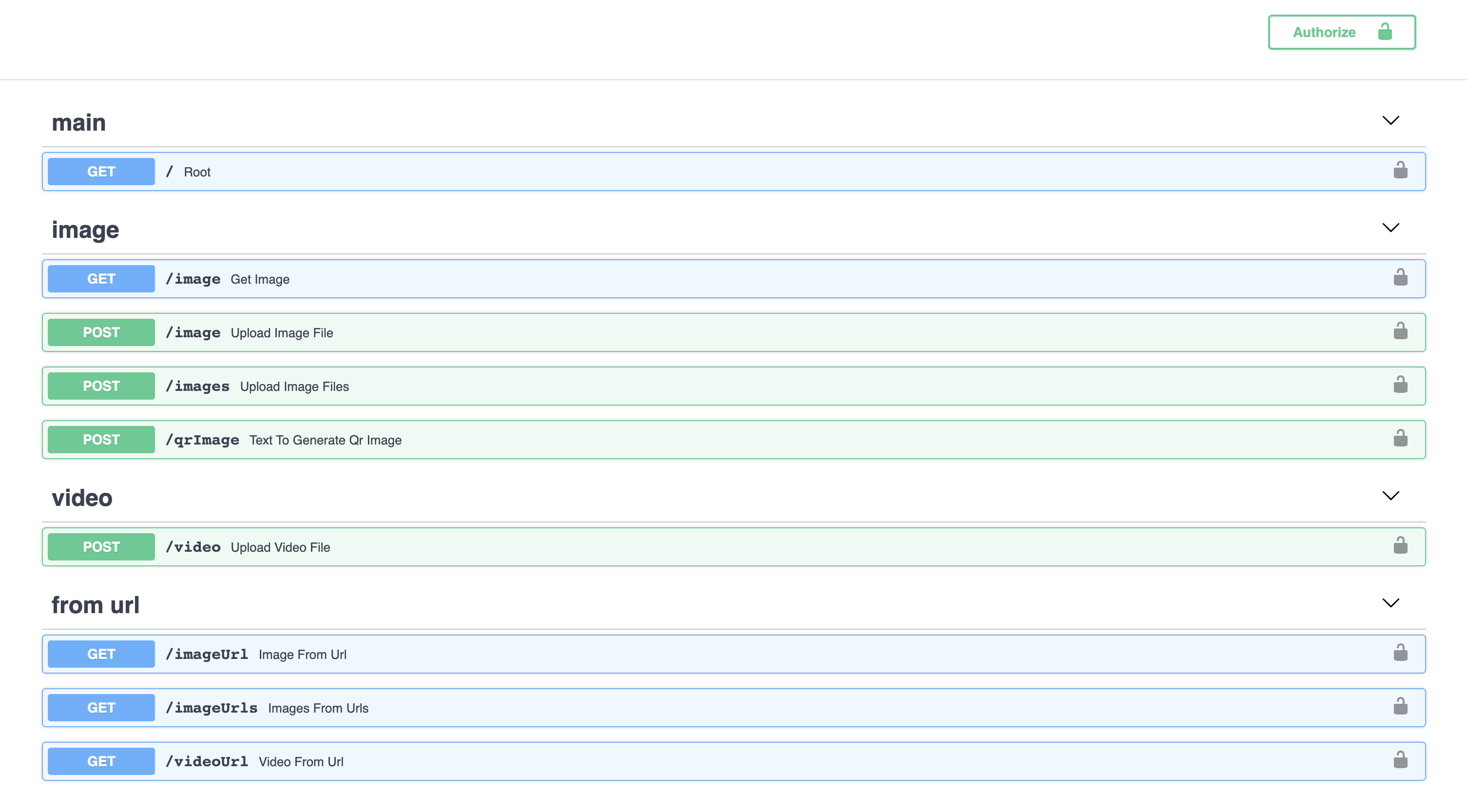This screenshot has width=1467, height=812.
Task: Click the lock icon on /imageUrls endpoint
Action: click(1400, 707)
